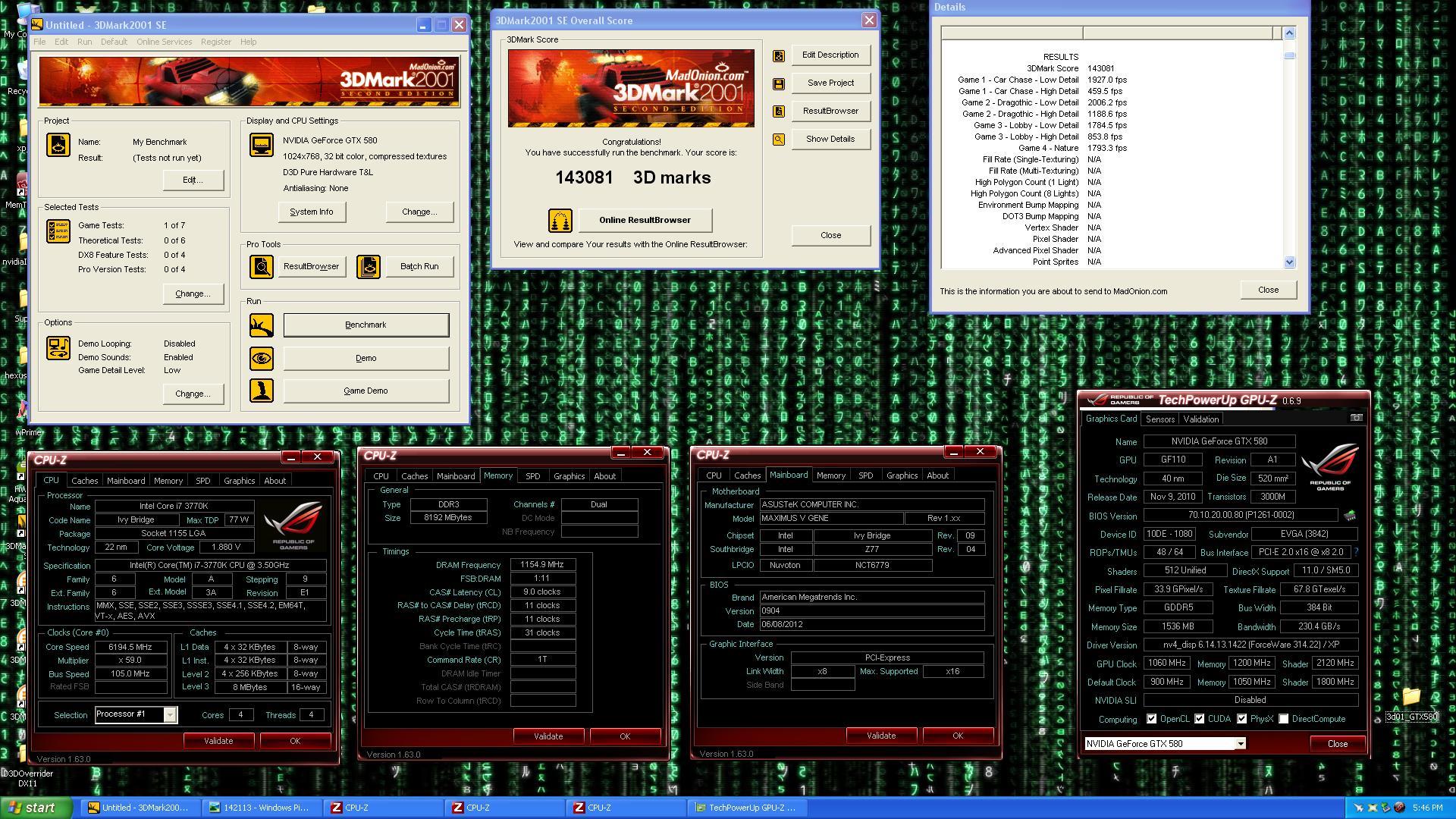Click Change button in Selected Tests section
The image size is (1456, 819).
[193, 294]
